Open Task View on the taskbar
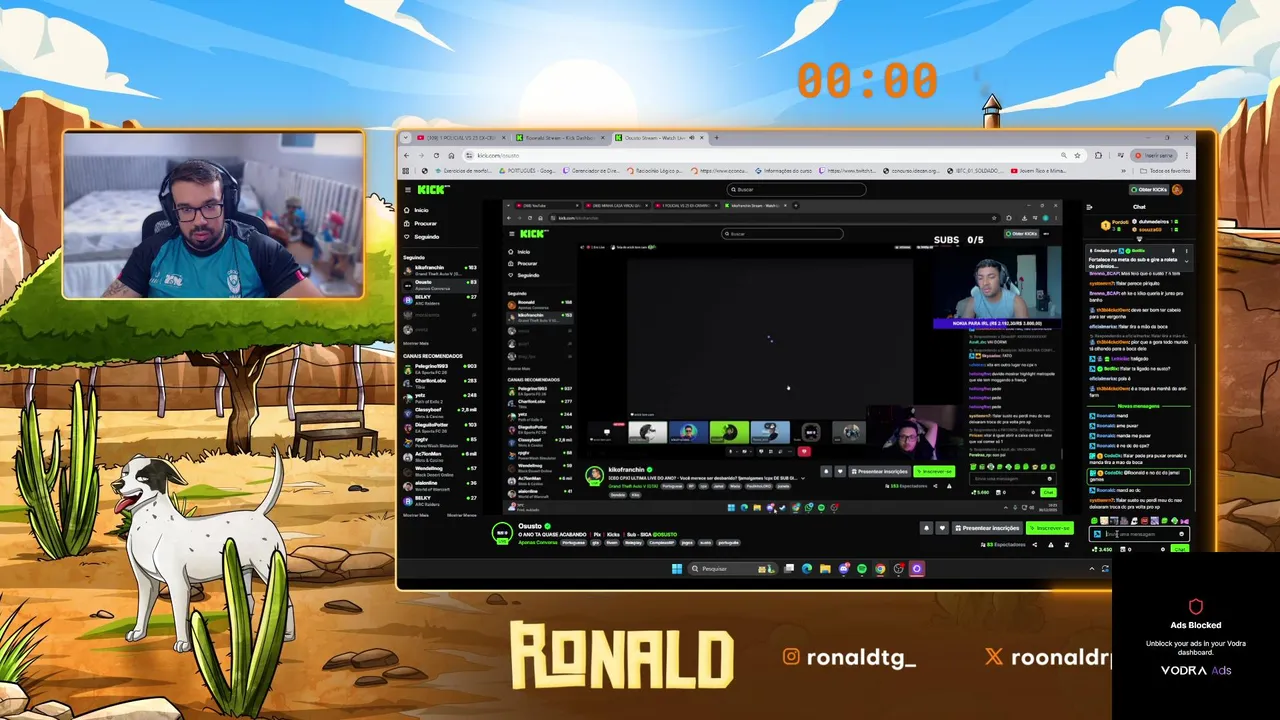 (789, 569)
